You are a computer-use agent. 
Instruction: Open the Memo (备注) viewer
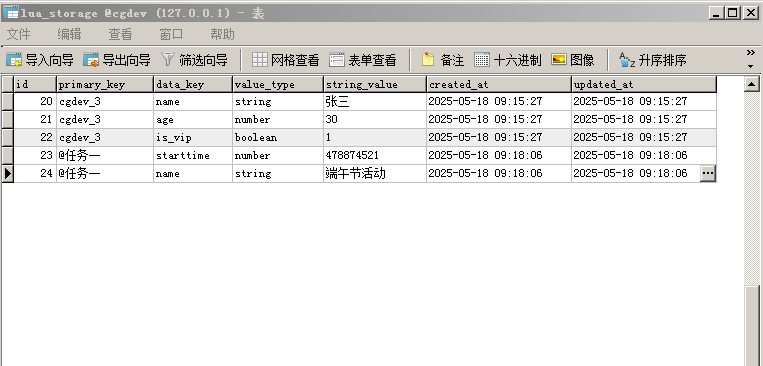442,60
